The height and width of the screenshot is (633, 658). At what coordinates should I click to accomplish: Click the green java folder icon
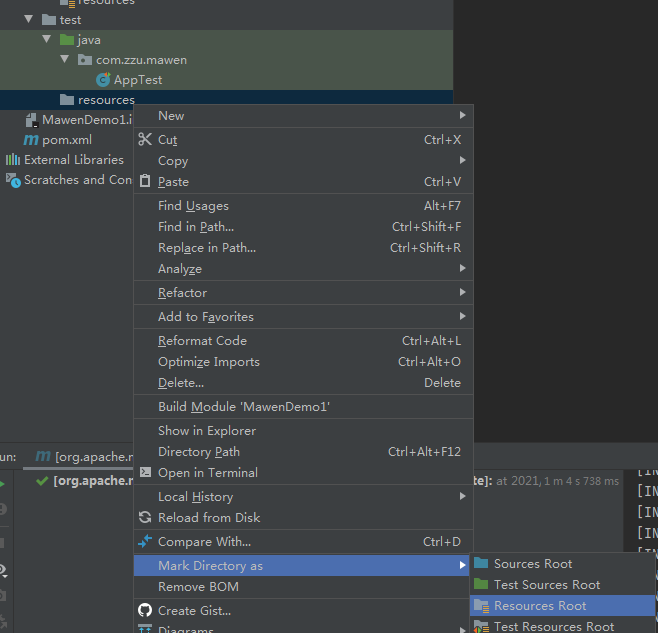(67, 39)
